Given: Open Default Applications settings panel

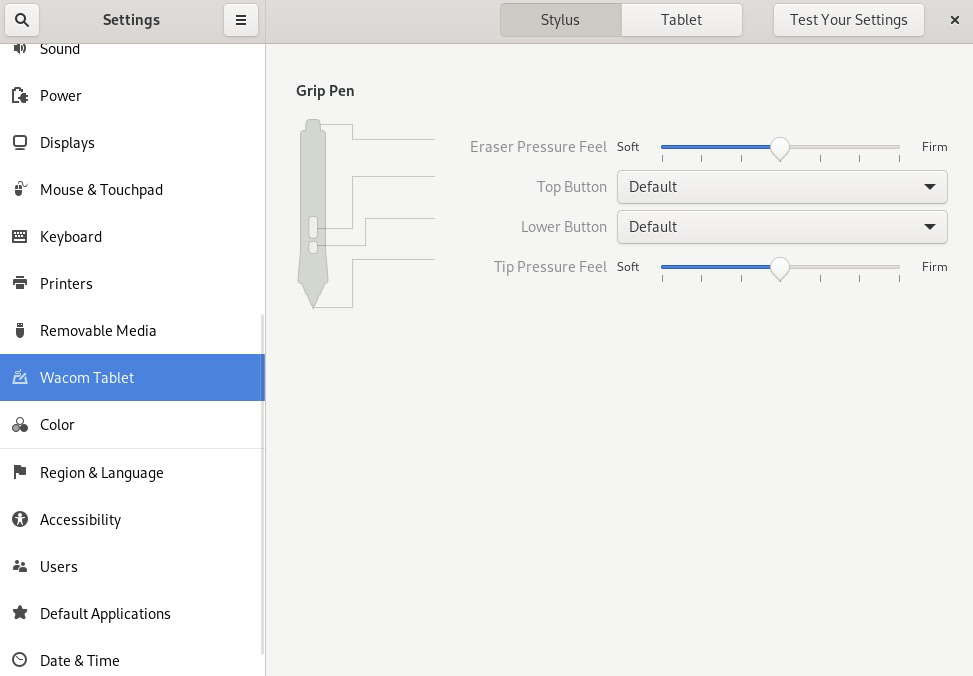Looking at the screenshot, I should click(105, 614).
